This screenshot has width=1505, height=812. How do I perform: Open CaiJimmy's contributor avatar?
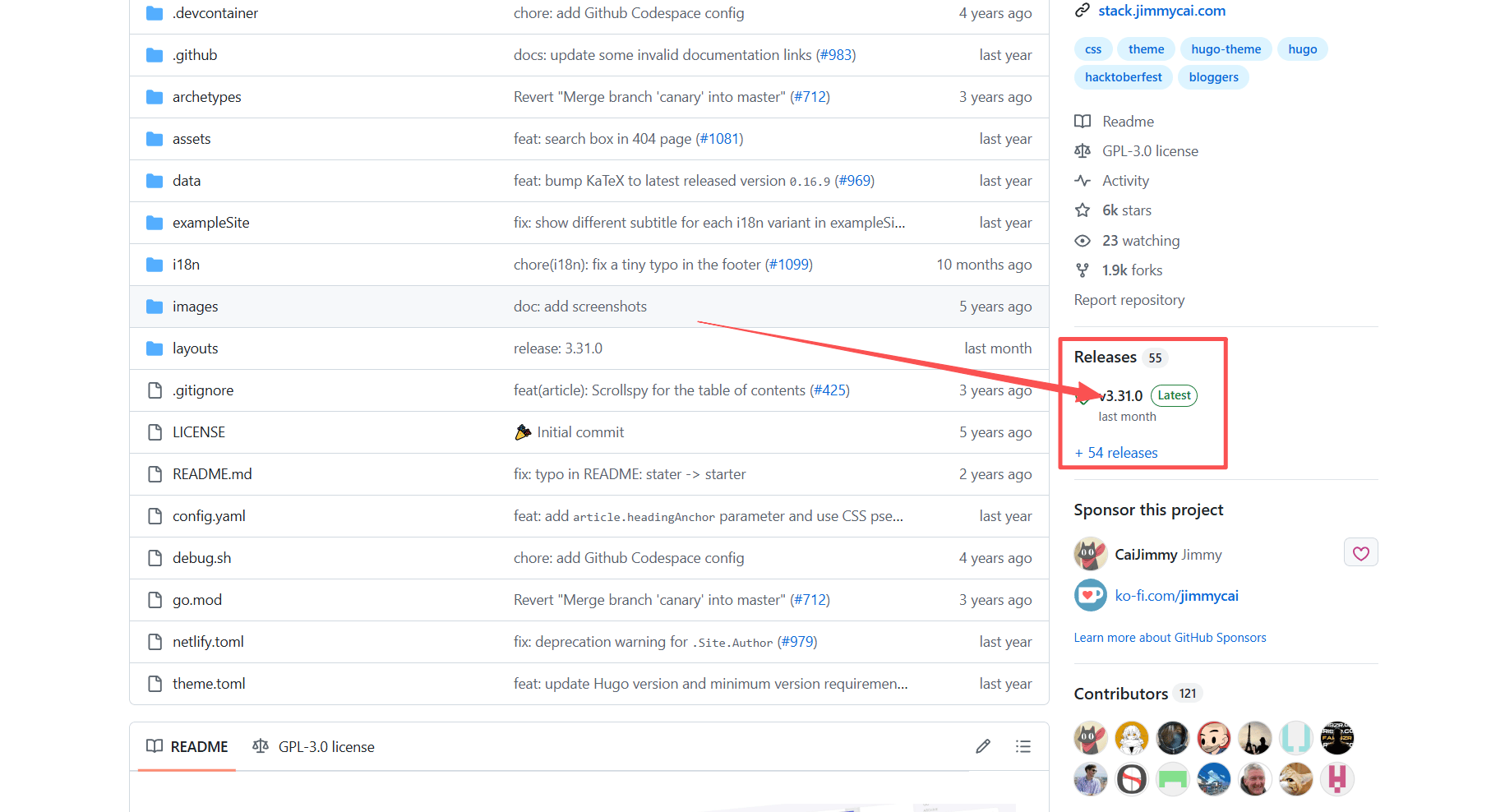1090,737
